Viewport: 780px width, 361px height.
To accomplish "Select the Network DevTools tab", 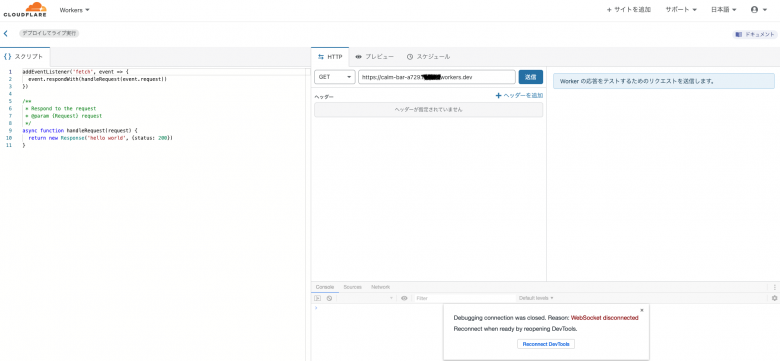I will coord(381,287).
